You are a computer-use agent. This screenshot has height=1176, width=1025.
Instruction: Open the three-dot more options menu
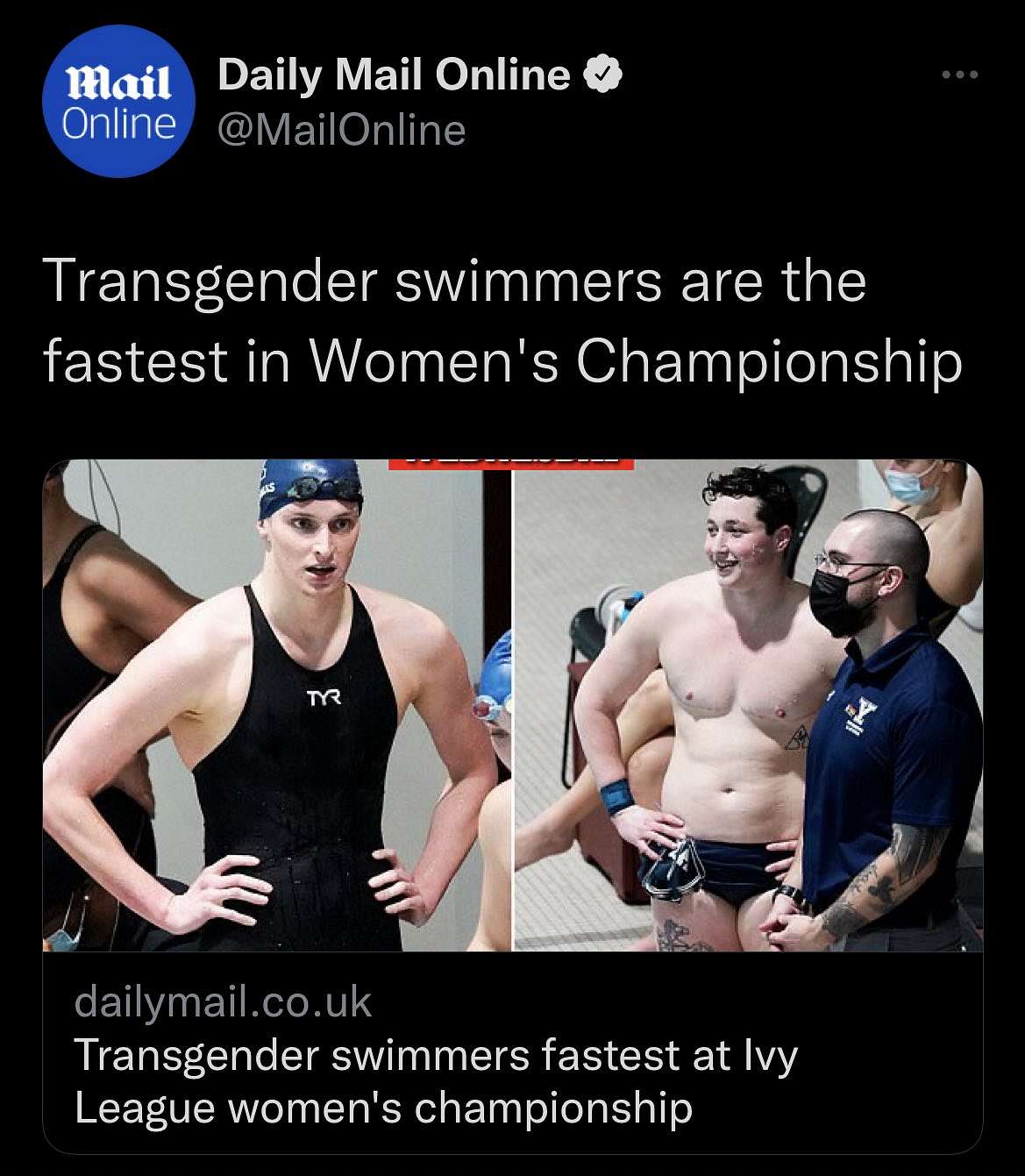coord(960,75)
